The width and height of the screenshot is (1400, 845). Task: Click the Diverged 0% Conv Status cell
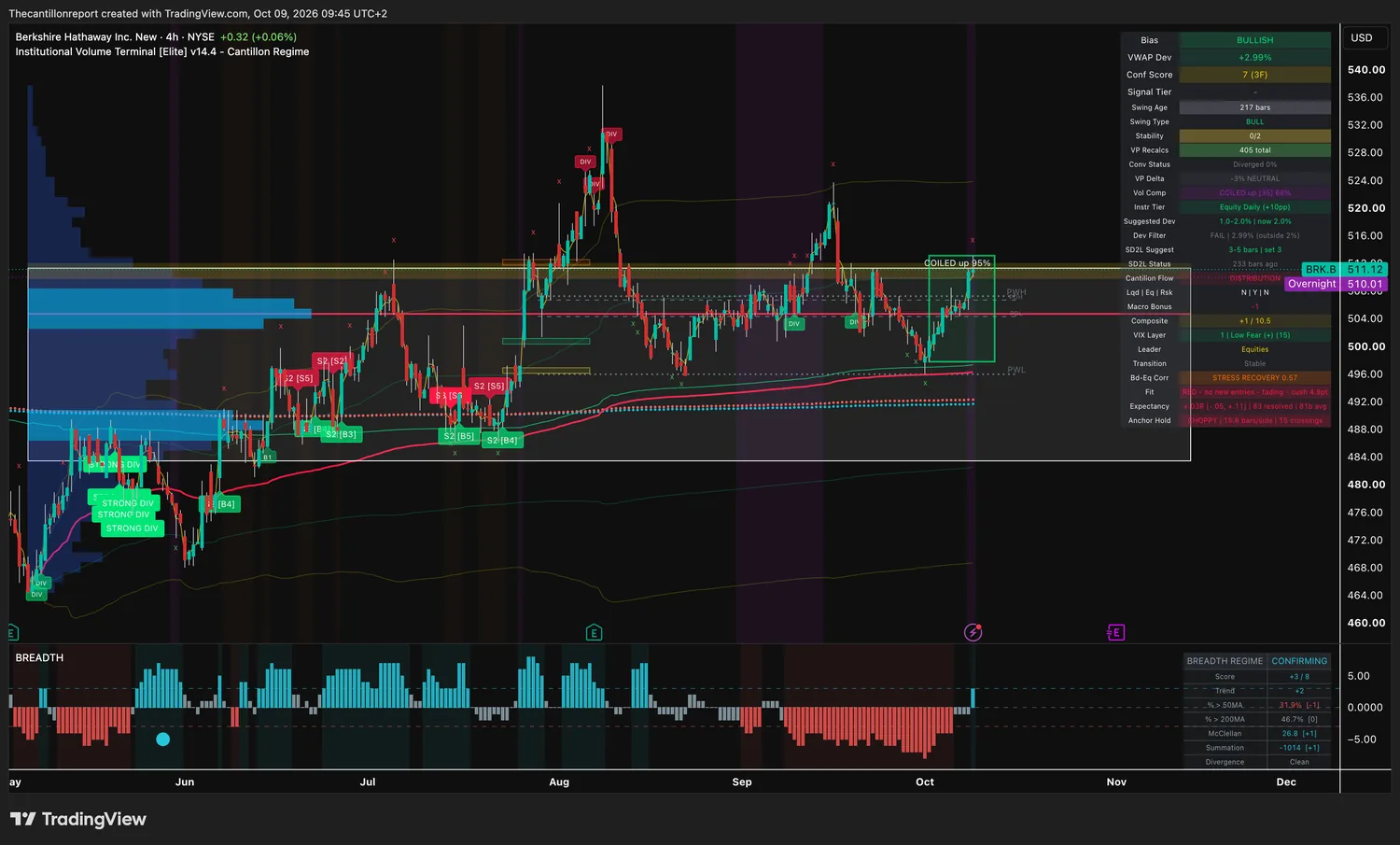click(x=1254, y=164)
